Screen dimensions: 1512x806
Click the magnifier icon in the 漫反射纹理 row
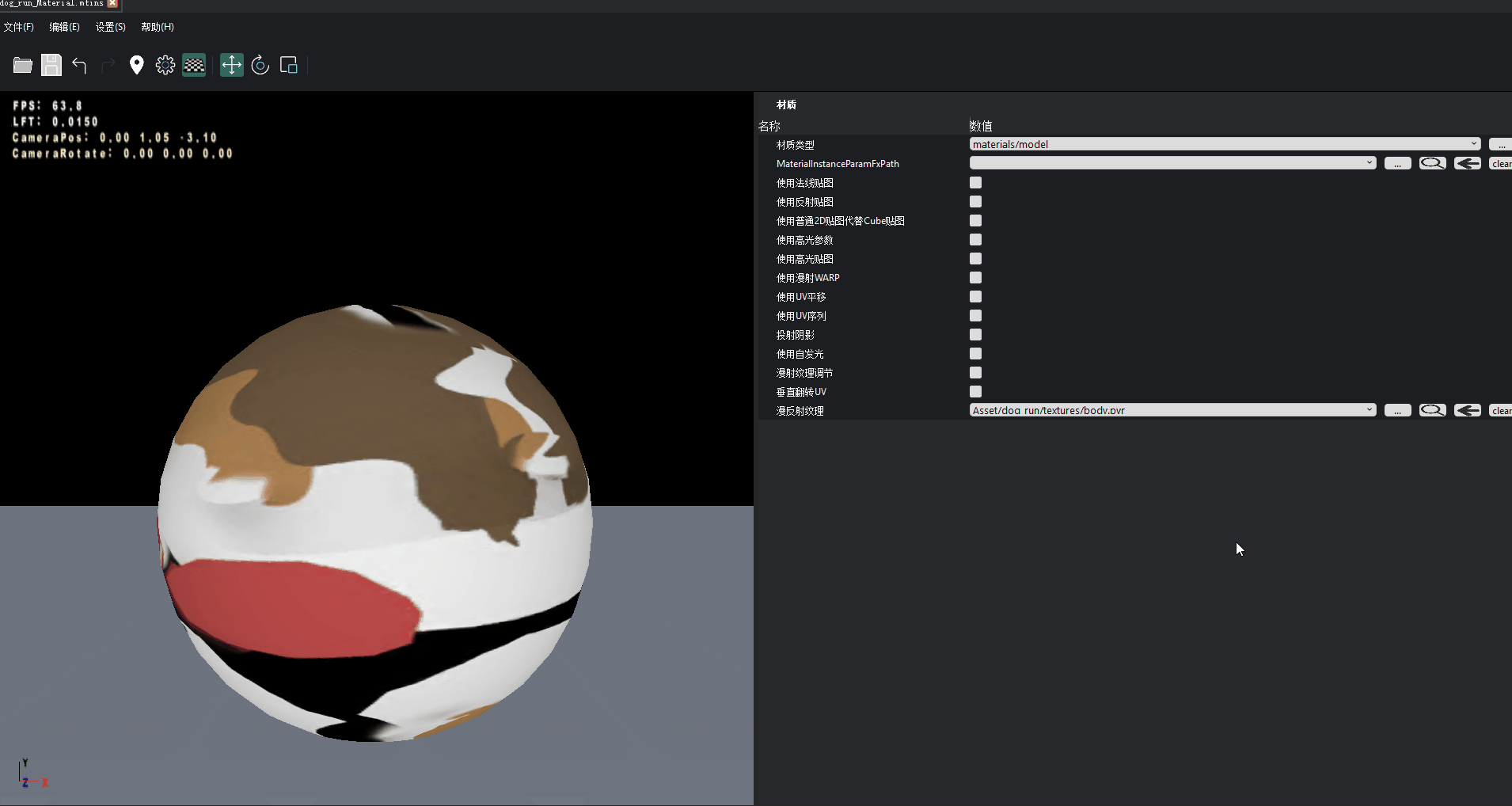[1432, 410]
